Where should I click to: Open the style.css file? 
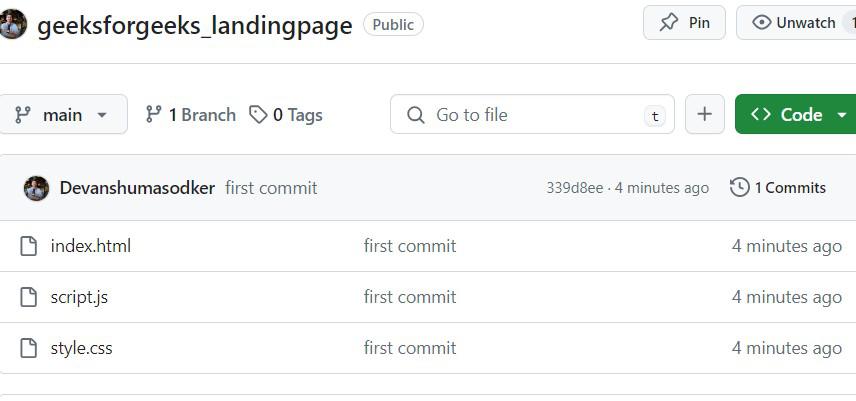(x=82, y=348)
